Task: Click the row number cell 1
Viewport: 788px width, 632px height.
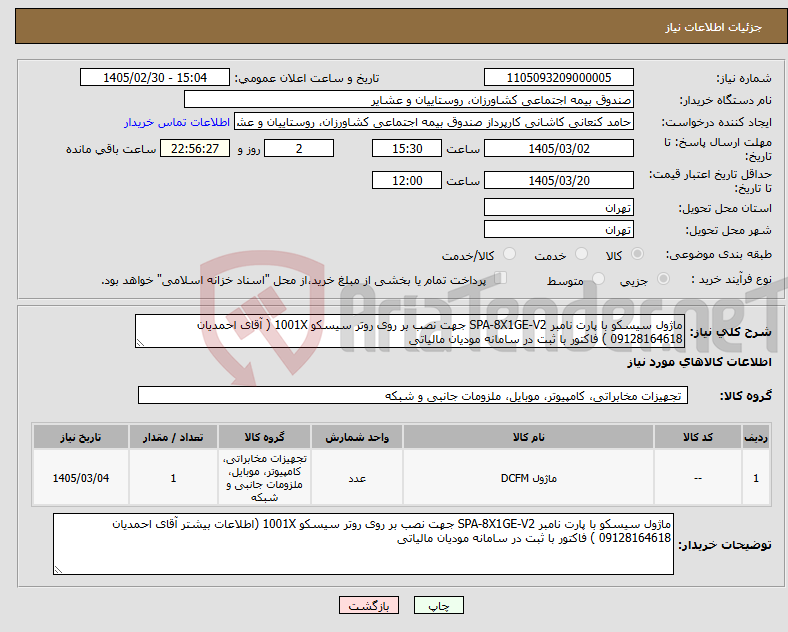Action: click(756, 478)
